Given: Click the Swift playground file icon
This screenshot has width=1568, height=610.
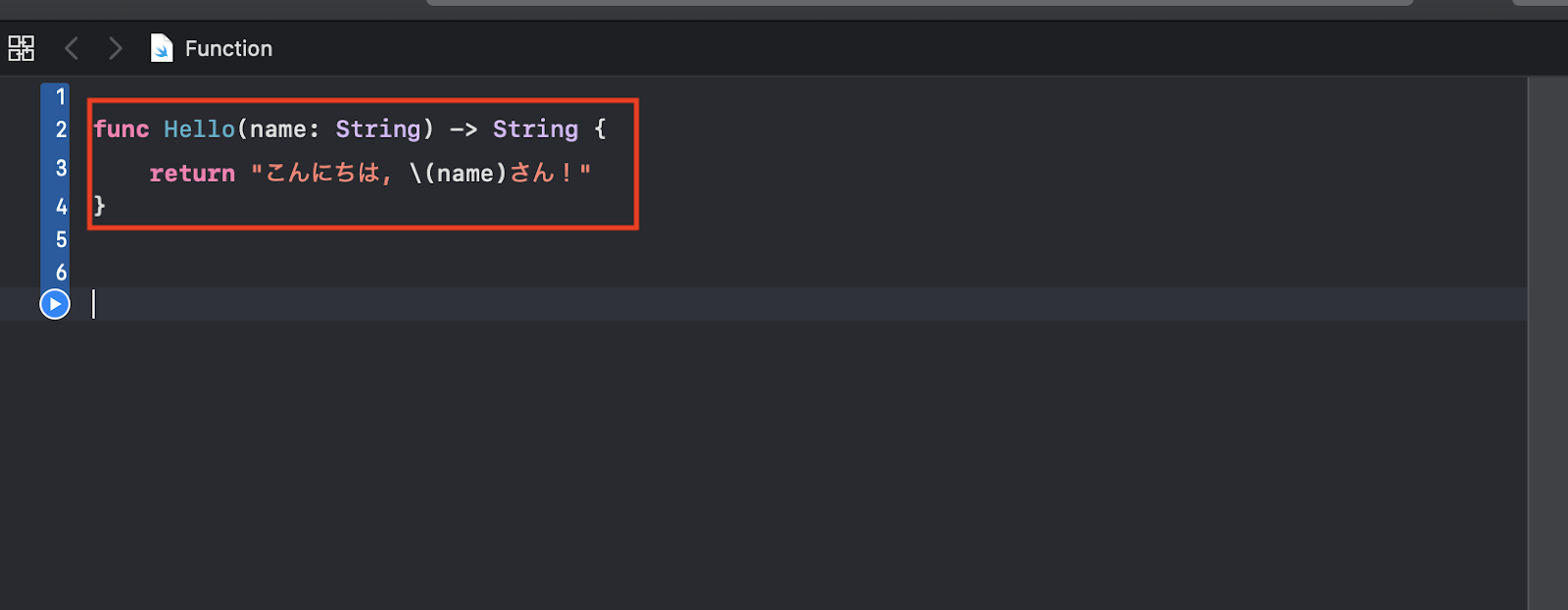Looking at the screenshot, I should point(162,48).
